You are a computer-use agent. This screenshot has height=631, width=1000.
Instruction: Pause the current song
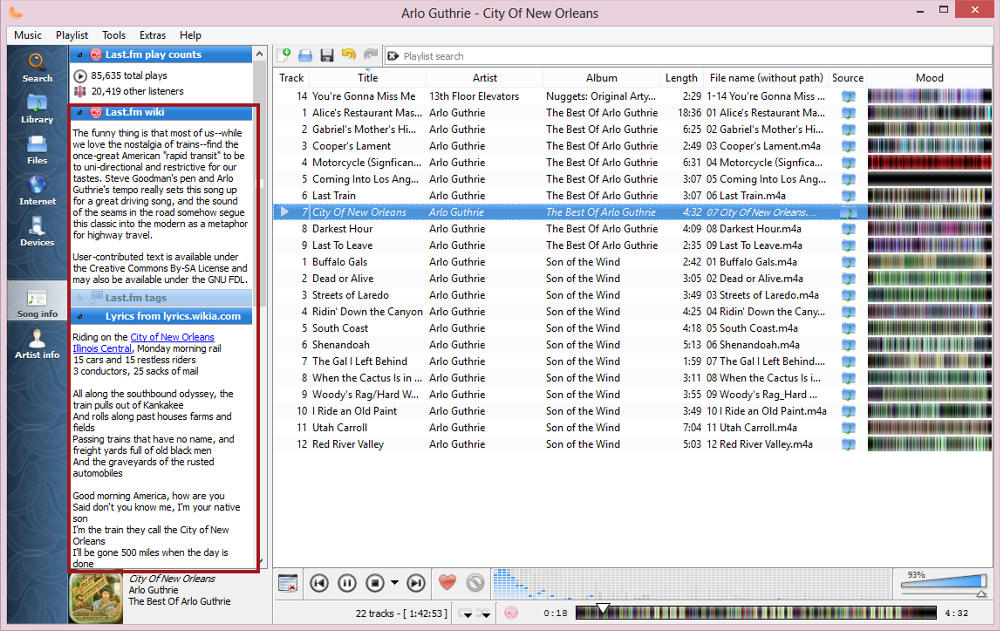click(347, 583)
